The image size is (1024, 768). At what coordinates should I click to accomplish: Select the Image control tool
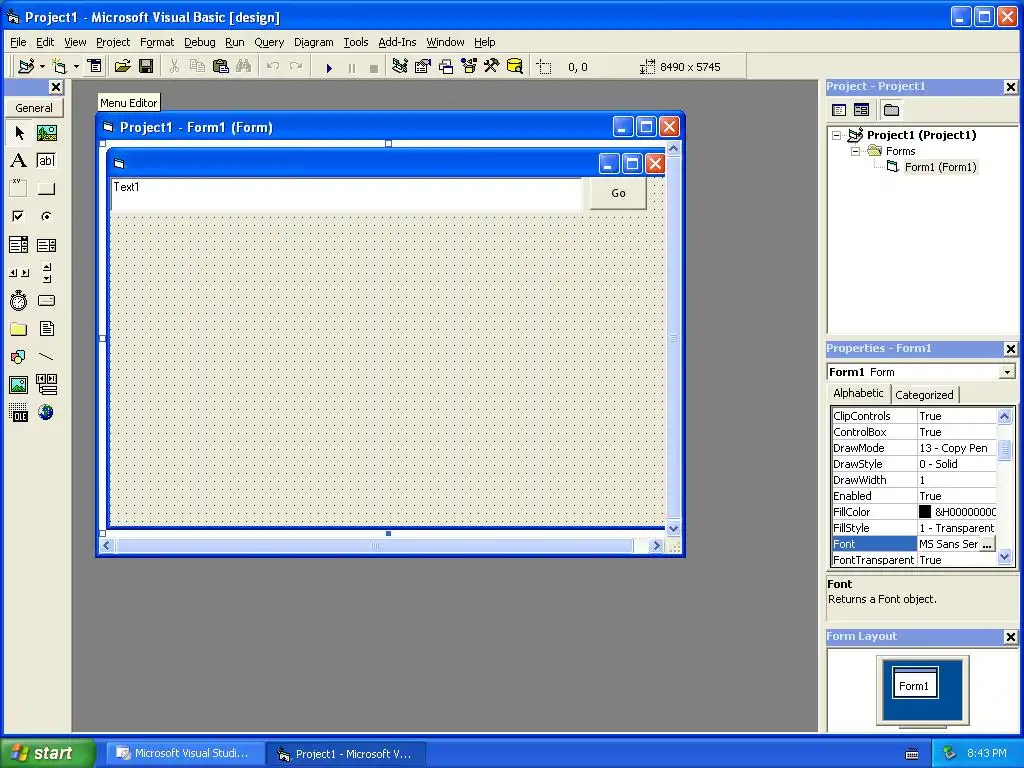[x=19, y=385]
